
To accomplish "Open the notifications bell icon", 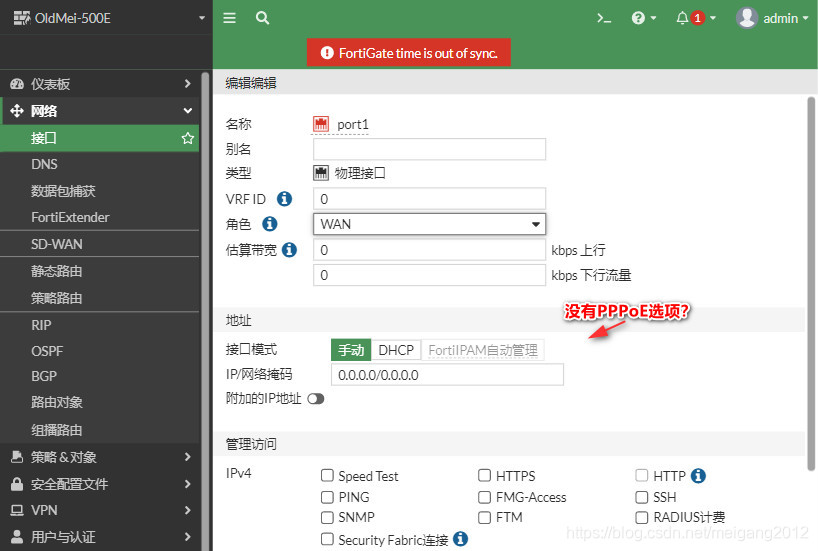I will pos(682,18).
